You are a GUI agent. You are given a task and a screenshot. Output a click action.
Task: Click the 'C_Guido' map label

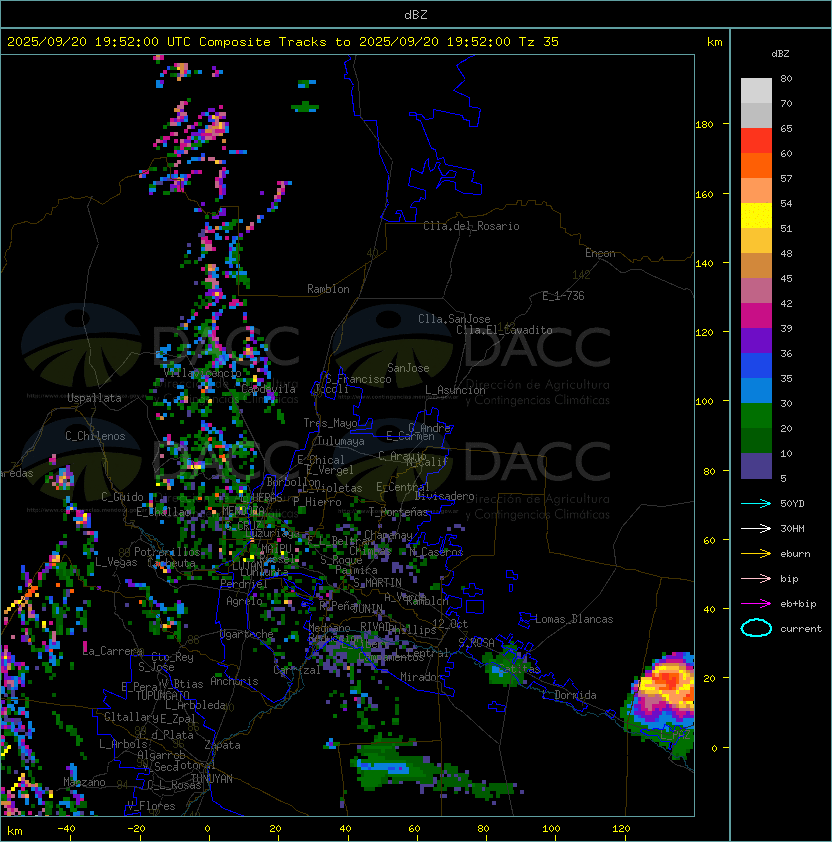click(122, 497)
